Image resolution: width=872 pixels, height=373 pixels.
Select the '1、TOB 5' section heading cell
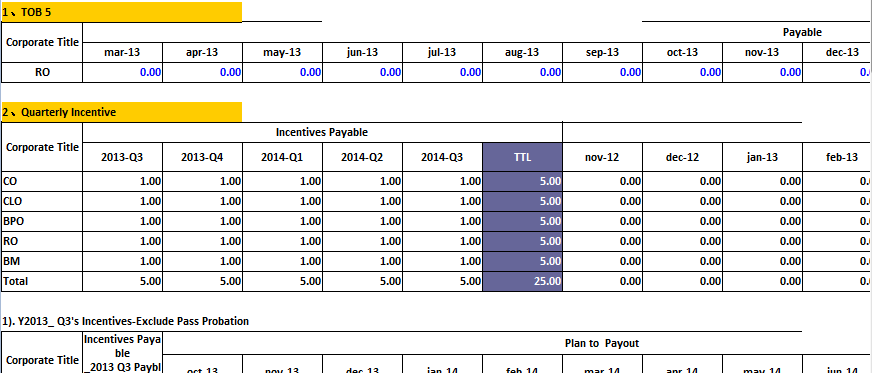coord(122,12)
